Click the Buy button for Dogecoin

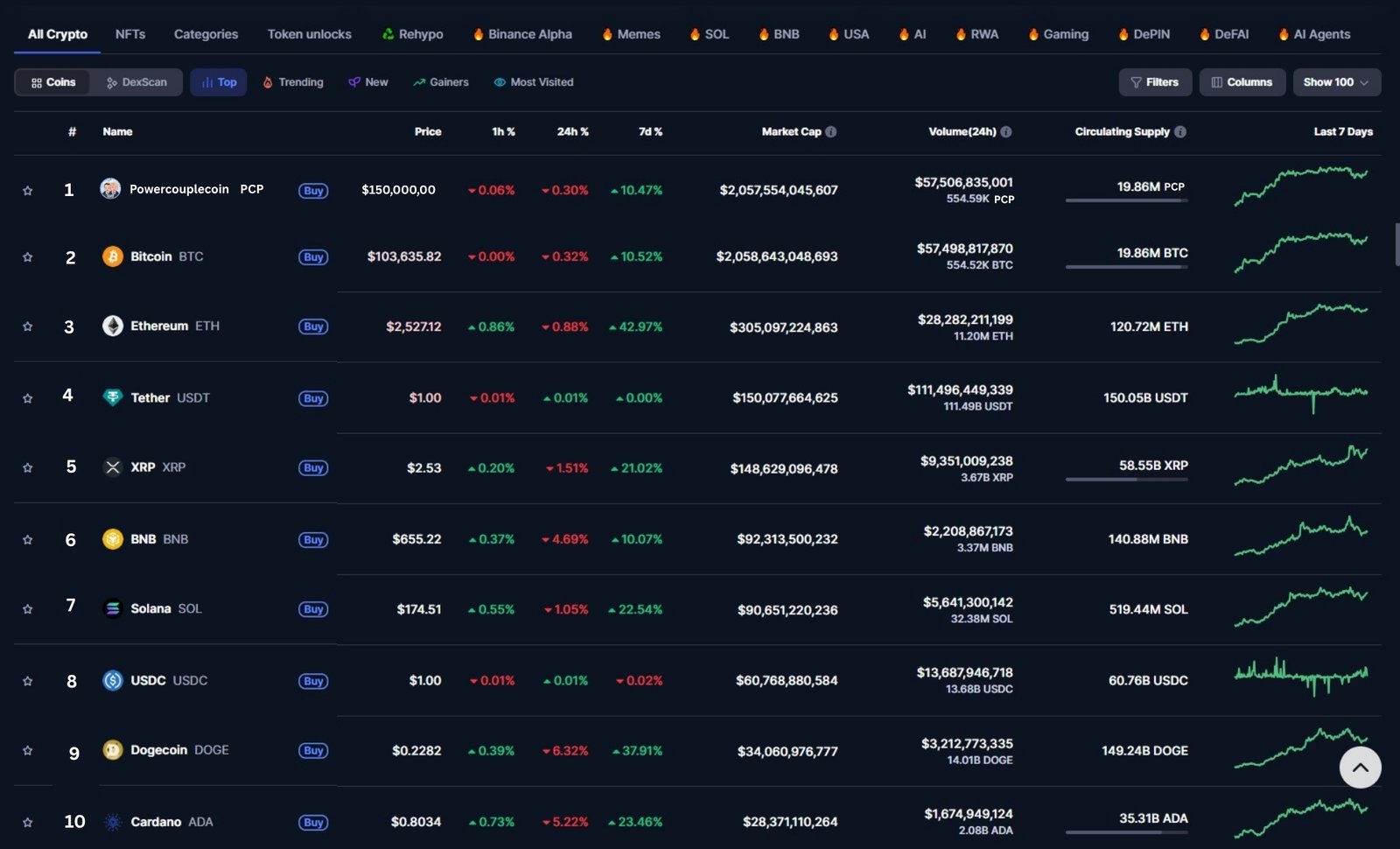click(313, 751)
